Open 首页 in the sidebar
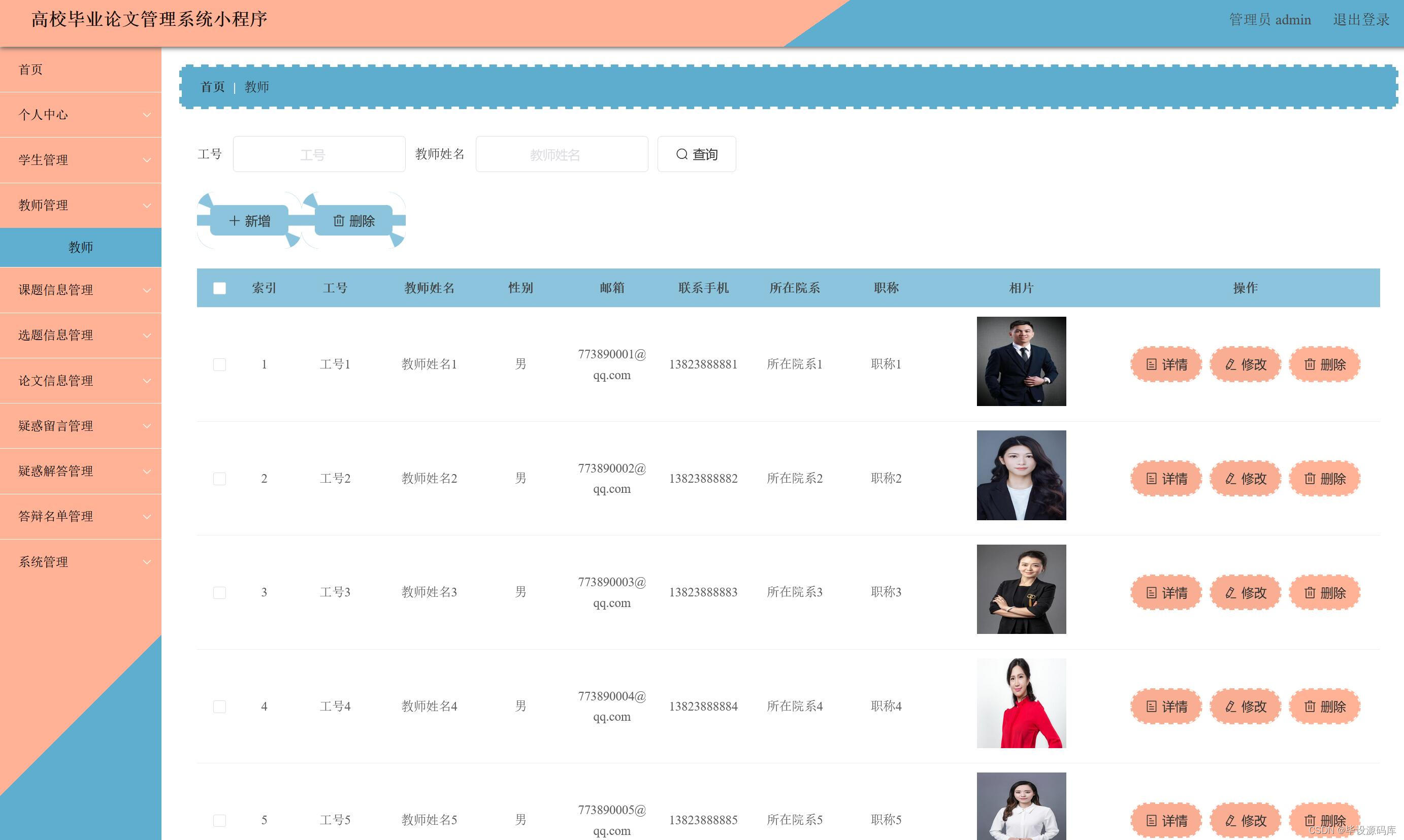The height and width of the screenshot is (840, 1404). 30,70
